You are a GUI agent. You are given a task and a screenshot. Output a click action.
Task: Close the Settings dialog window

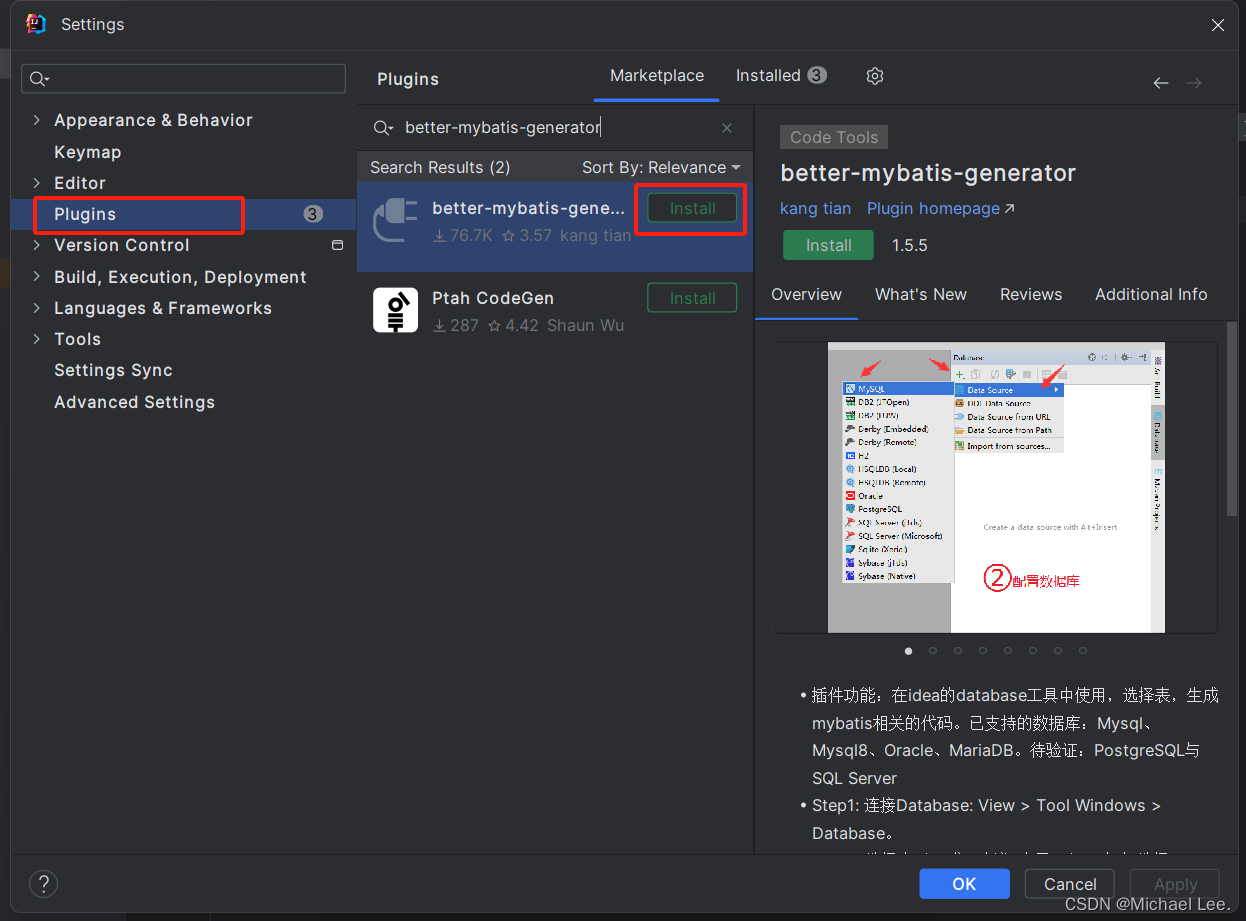(1218, 25)
